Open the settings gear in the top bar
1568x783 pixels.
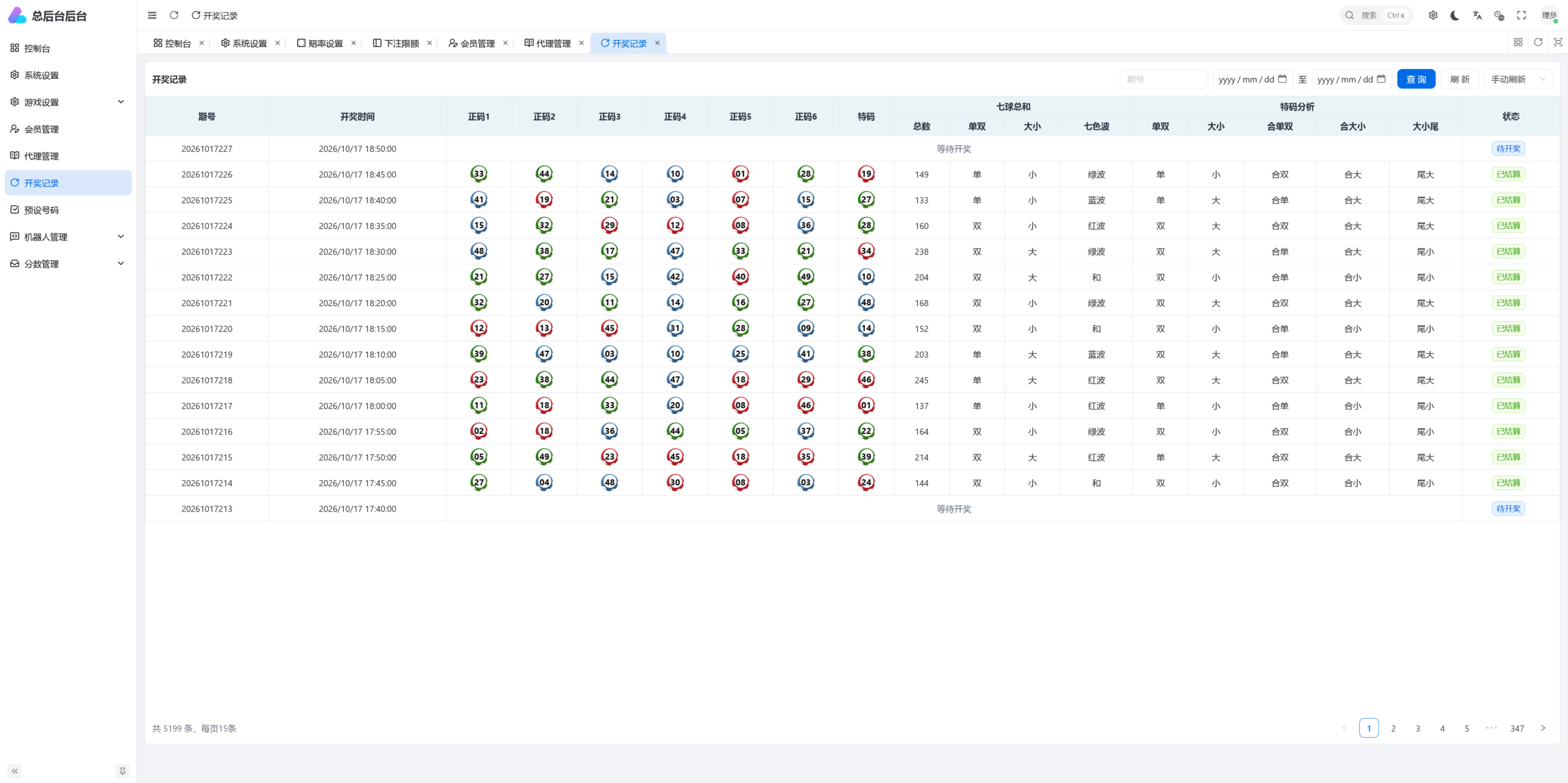[1433, 15]
